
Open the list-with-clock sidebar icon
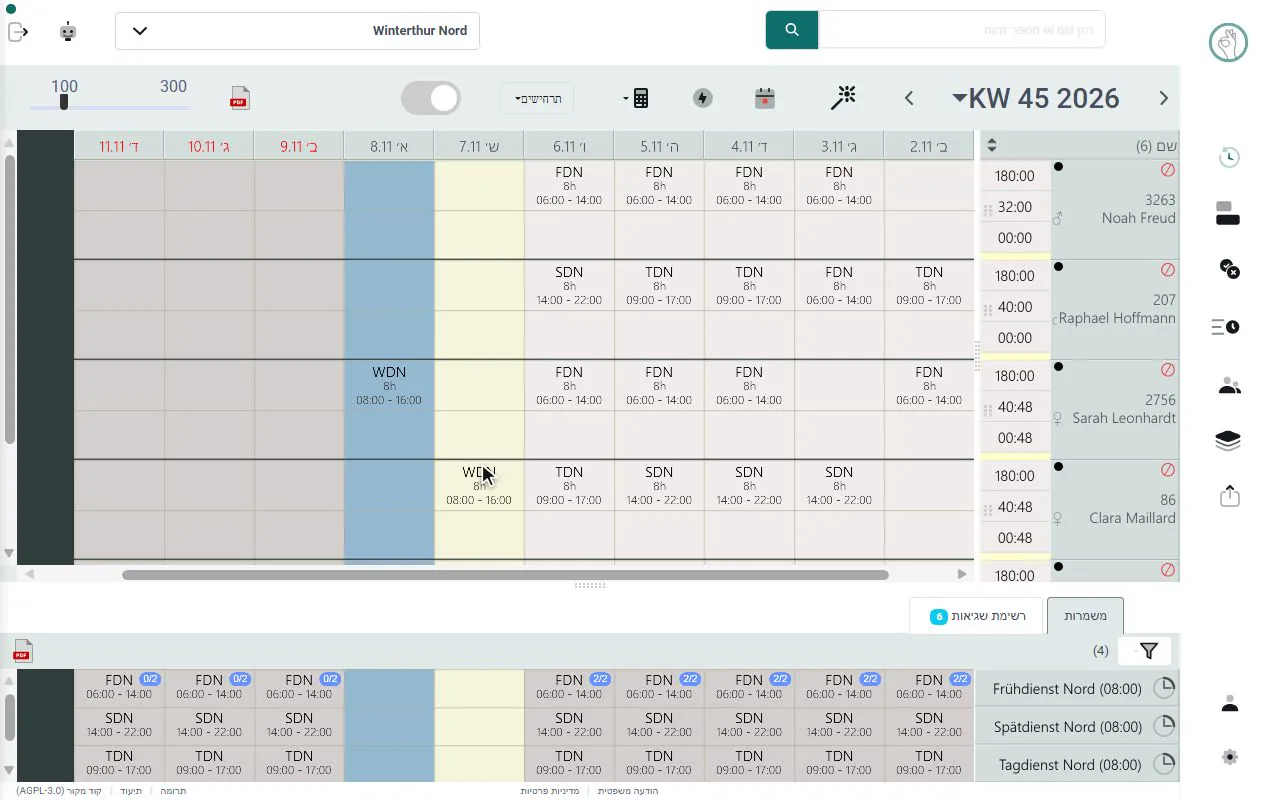[x=1226, y=327]
